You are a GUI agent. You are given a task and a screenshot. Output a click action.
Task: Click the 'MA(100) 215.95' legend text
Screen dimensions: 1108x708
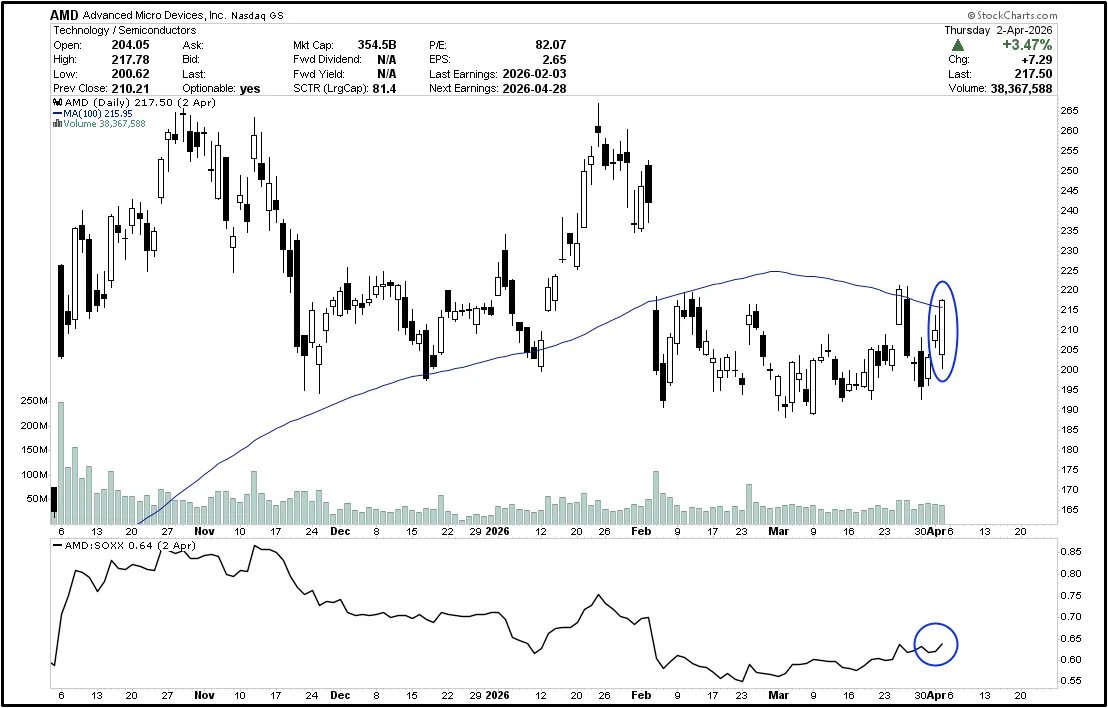coord(98,113)
